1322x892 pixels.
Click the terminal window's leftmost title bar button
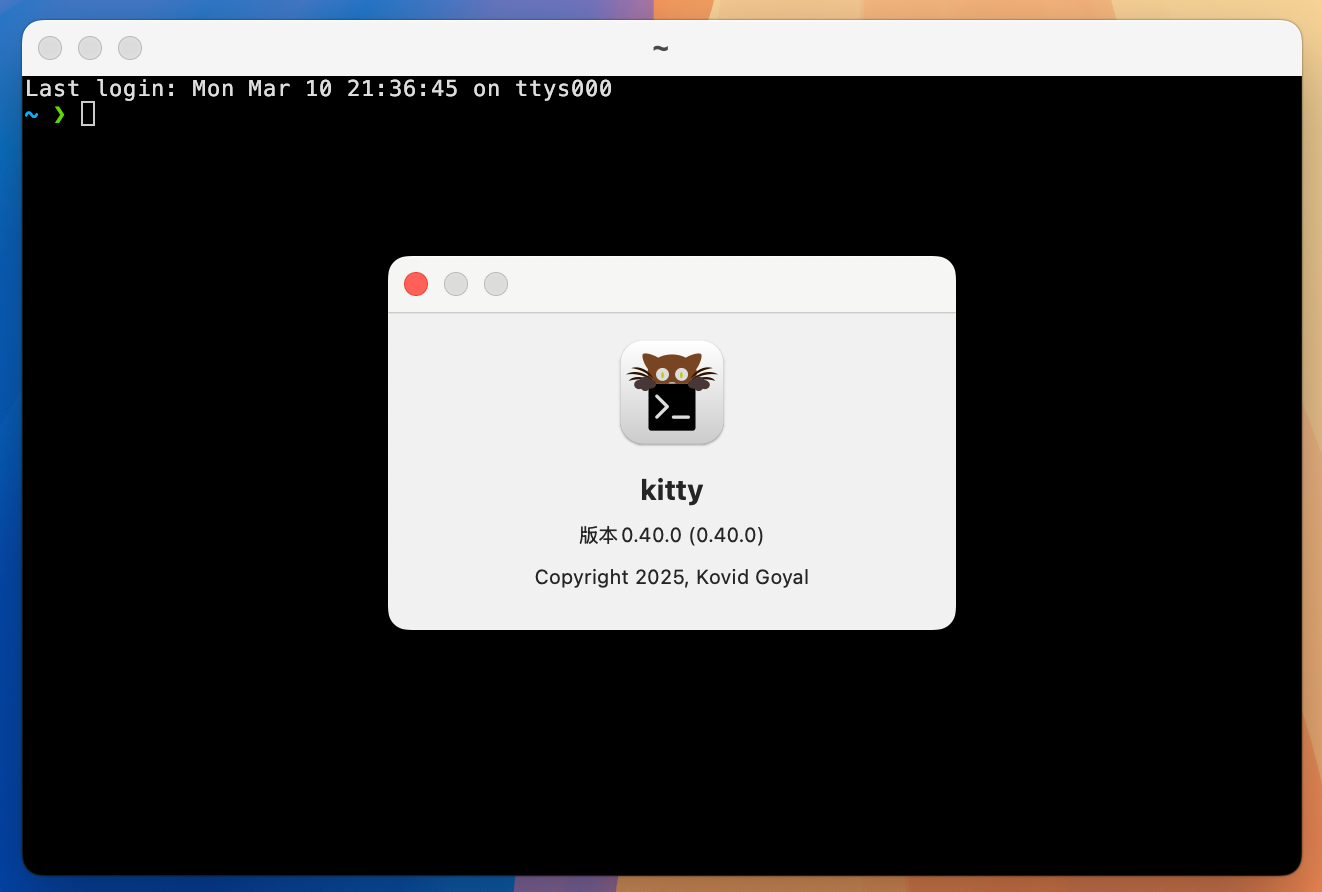point(50,48)
